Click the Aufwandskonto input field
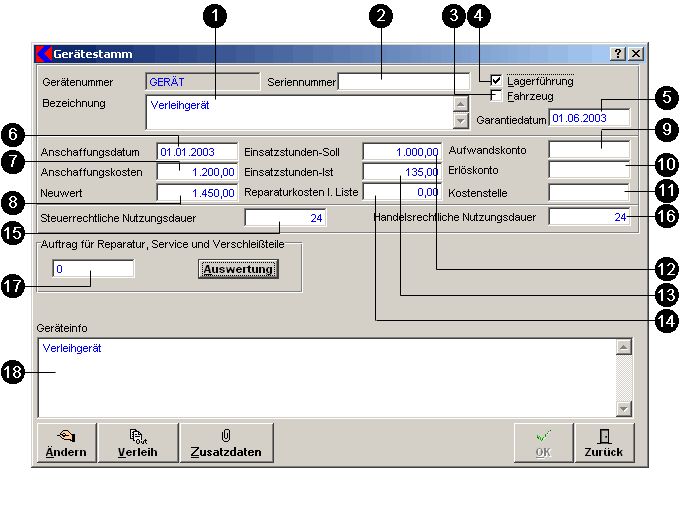Screen dimensions: 680x510 589,151
